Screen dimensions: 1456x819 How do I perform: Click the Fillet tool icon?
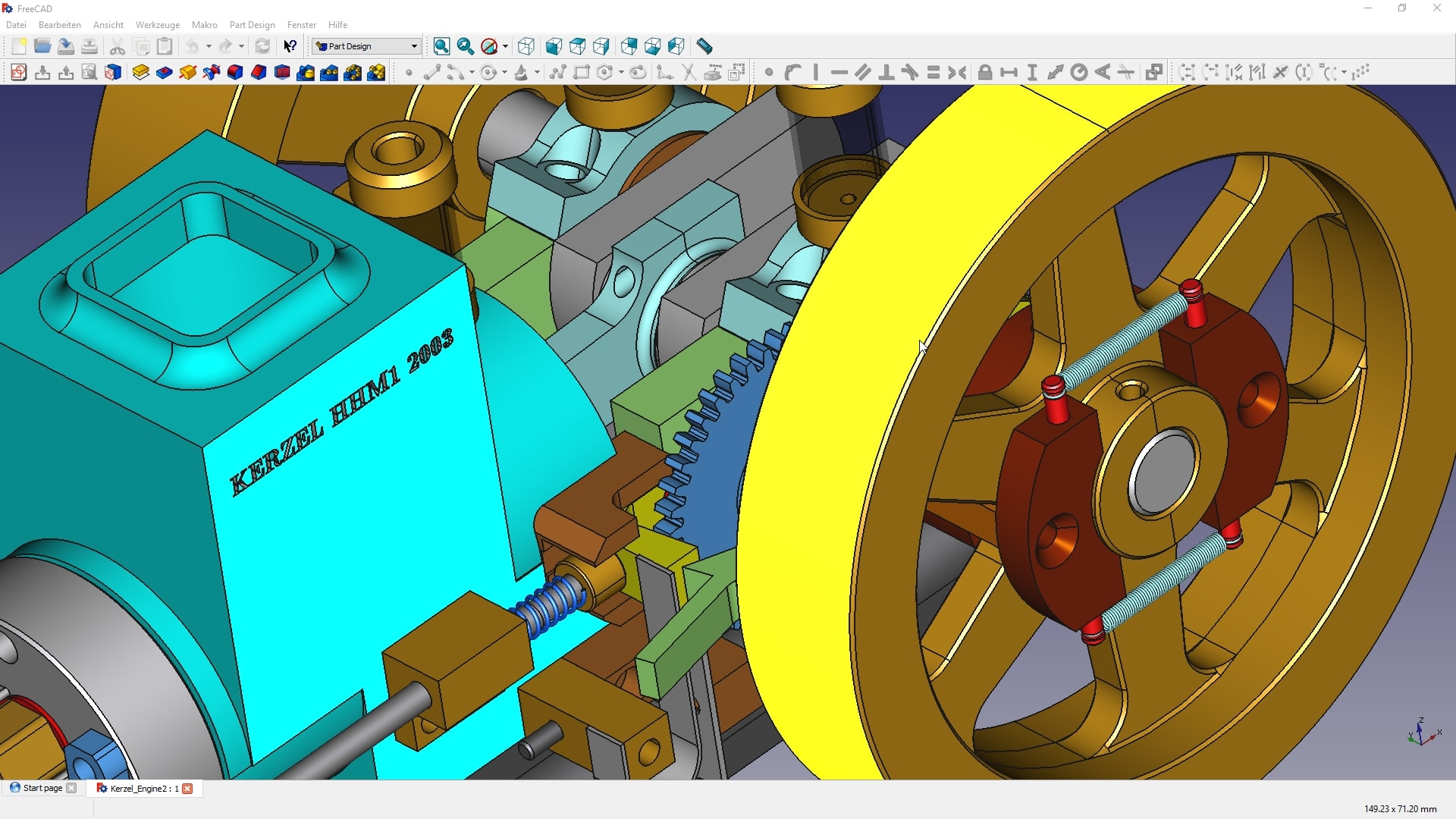click(234, 72)
